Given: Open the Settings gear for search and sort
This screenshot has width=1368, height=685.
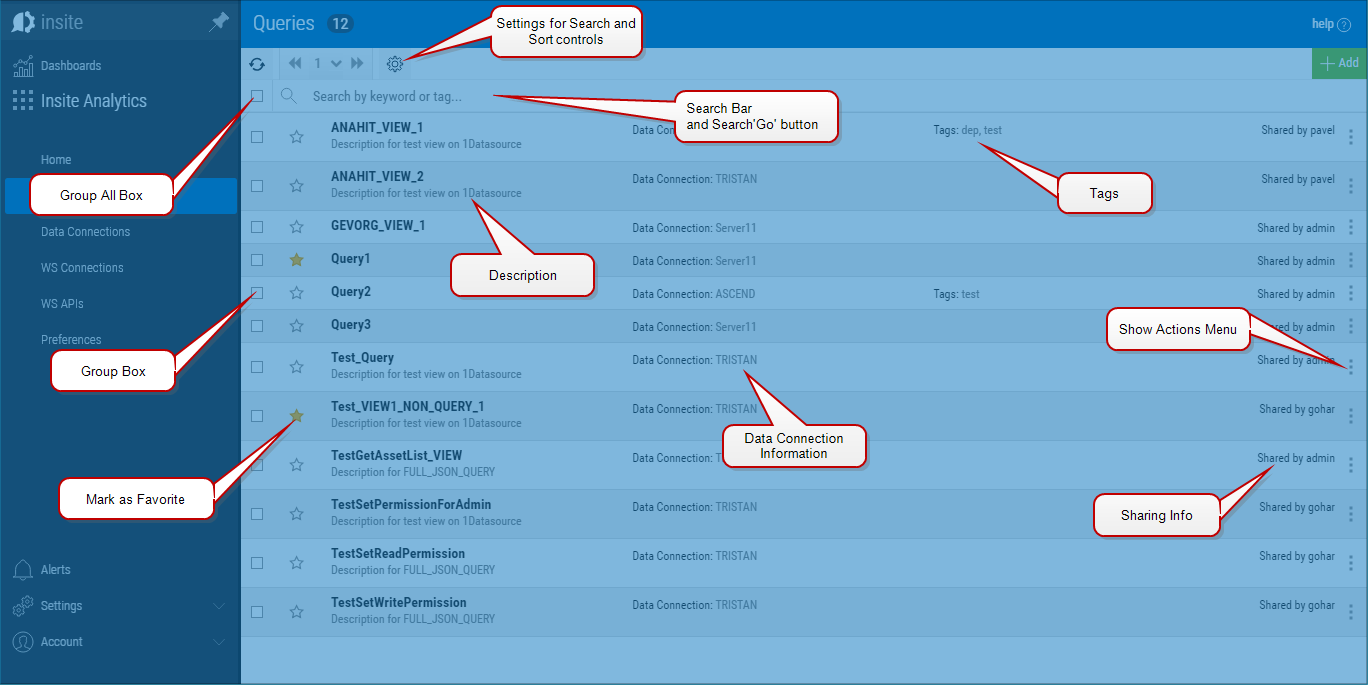Looking at the screenshot, I should 395,63.
